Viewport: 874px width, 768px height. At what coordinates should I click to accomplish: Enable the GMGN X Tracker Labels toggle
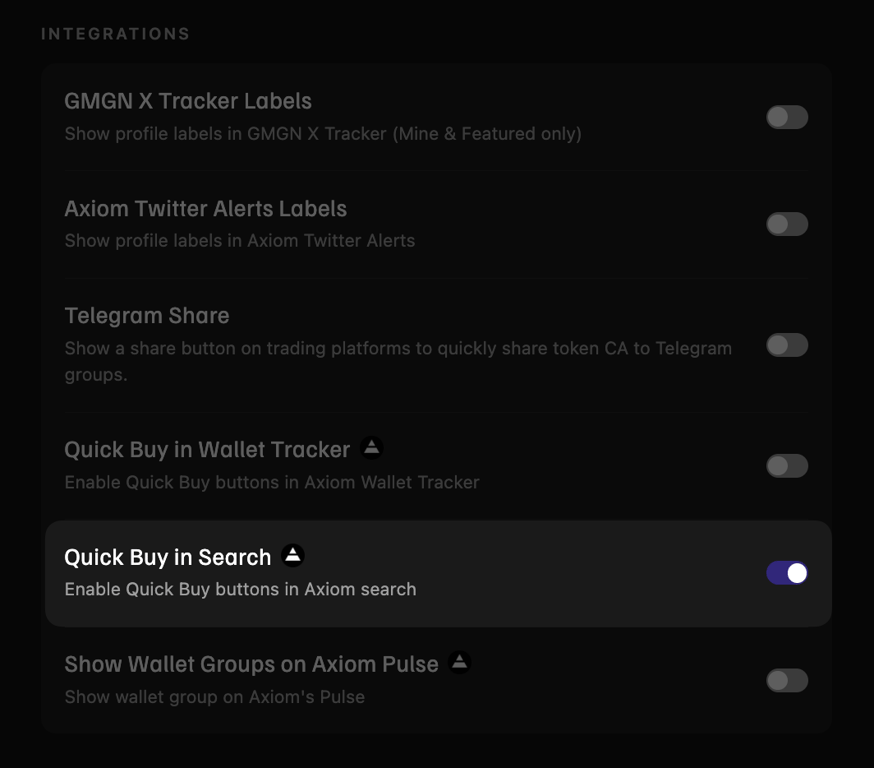(786, 117)
